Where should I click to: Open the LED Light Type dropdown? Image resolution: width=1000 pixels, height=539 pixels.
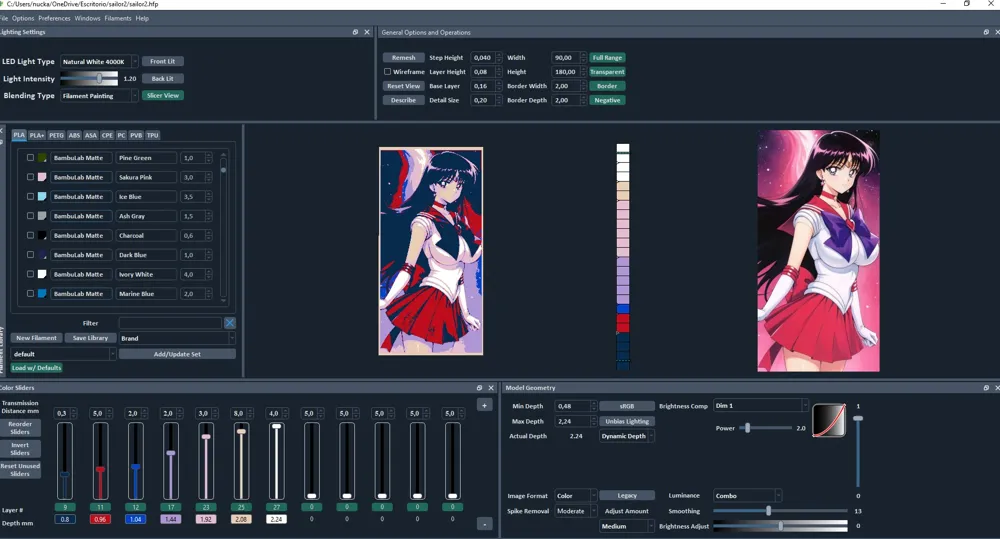[x=99, y=61]
